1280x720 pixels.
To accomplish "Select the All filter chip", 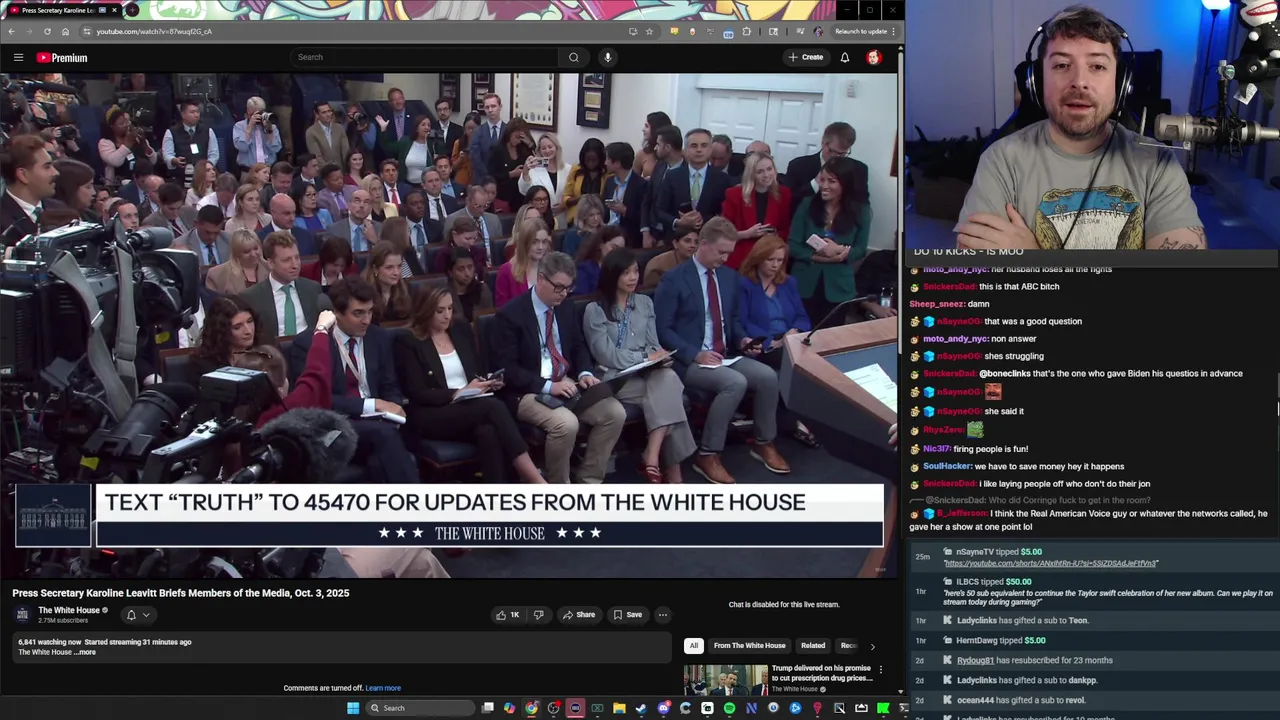I will click(694, 646).
